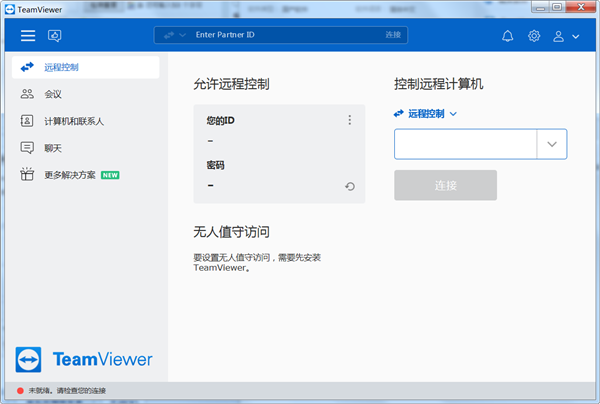This screenshot has width=600, height=404.
Task: Click the 您的ID label
Action: (220, 121)
